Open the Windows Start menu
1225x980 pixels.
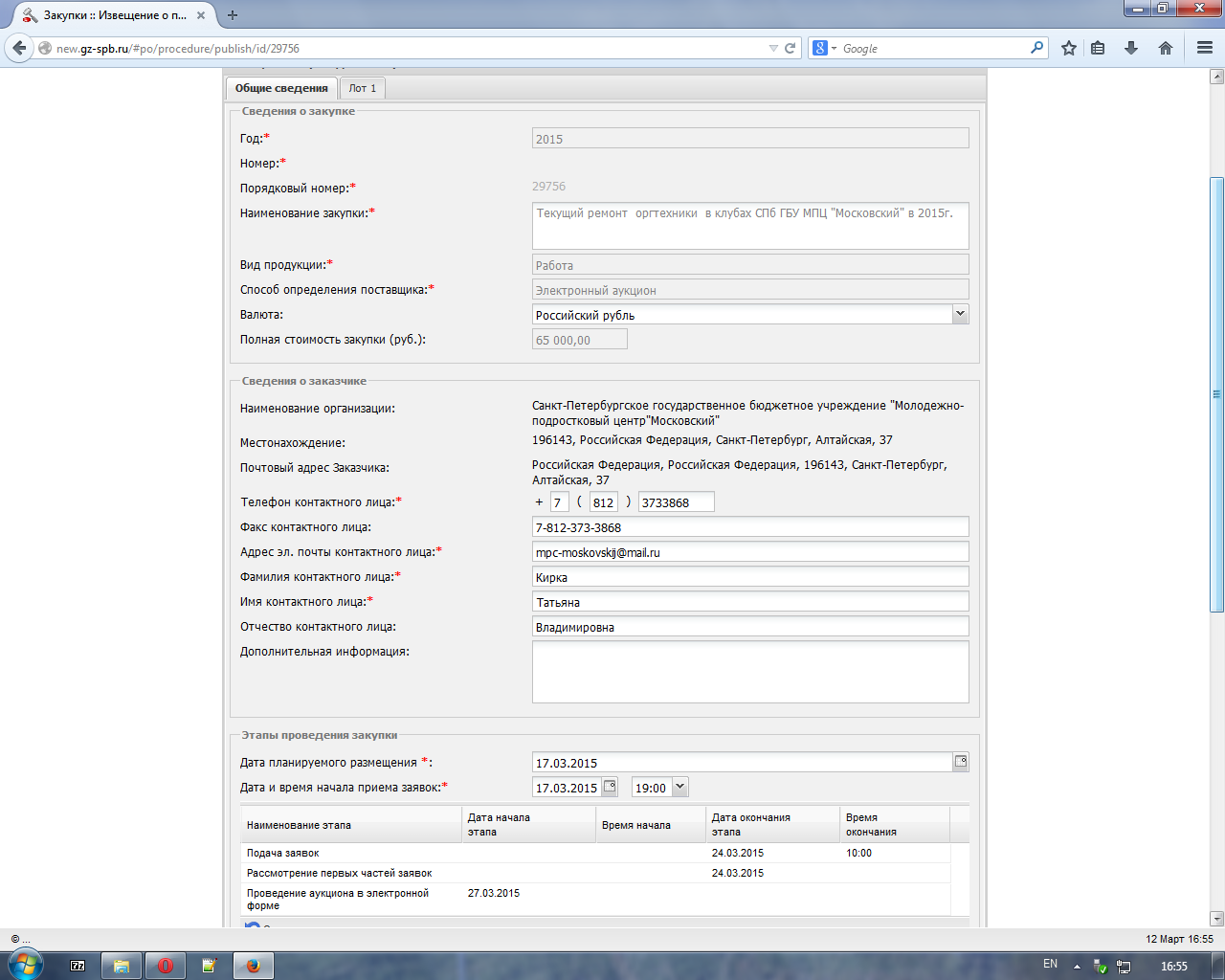tap(25, 965)
